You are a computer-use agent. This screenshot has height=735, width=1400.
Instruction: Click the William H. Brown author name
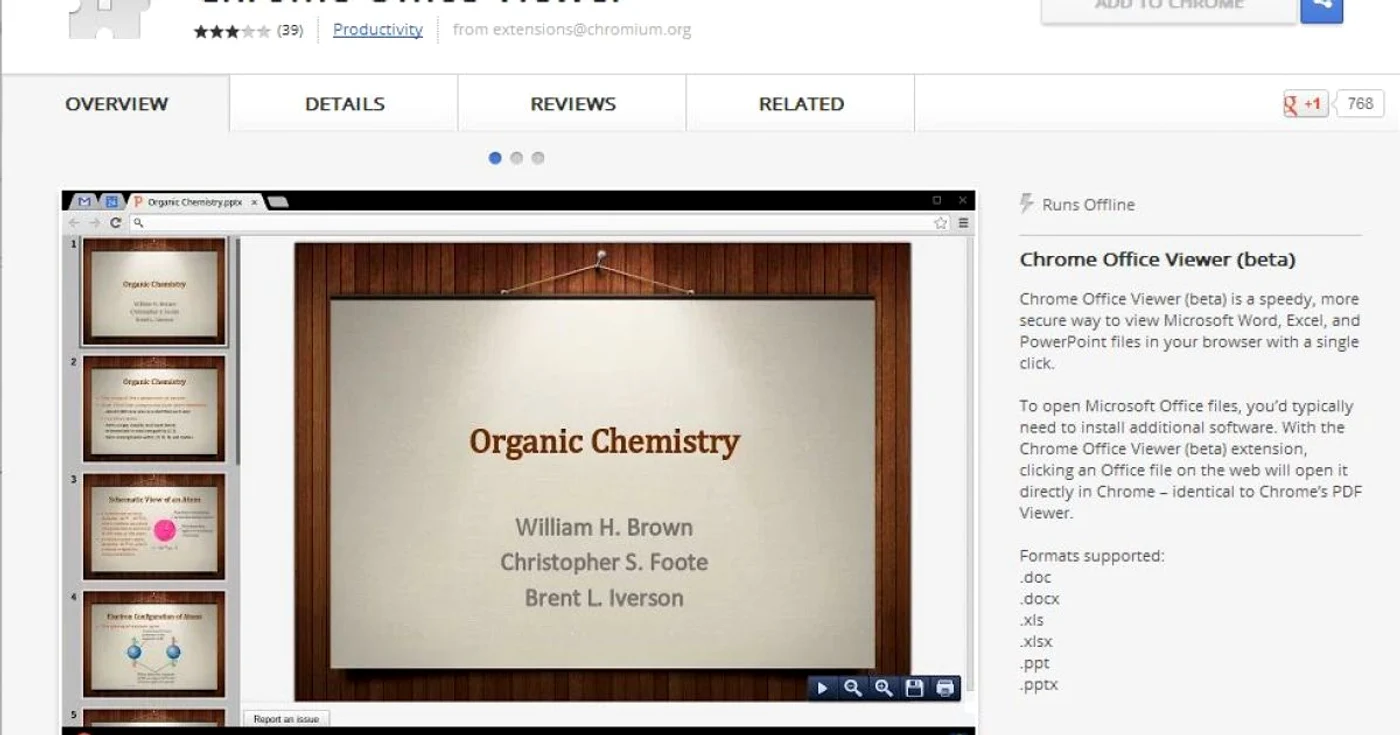(604, 527)
